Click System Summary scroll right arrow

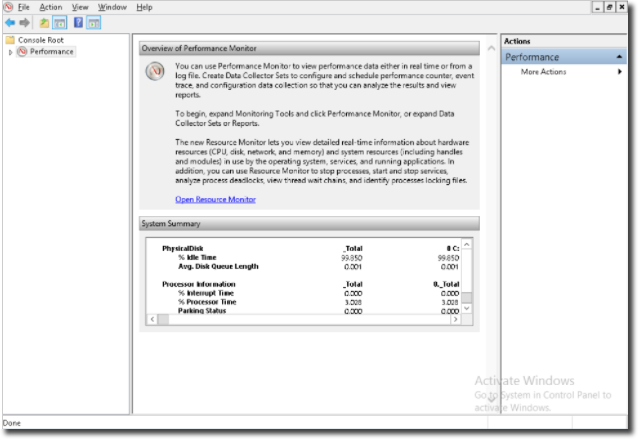pyautogui.click(x=455, y=319)
